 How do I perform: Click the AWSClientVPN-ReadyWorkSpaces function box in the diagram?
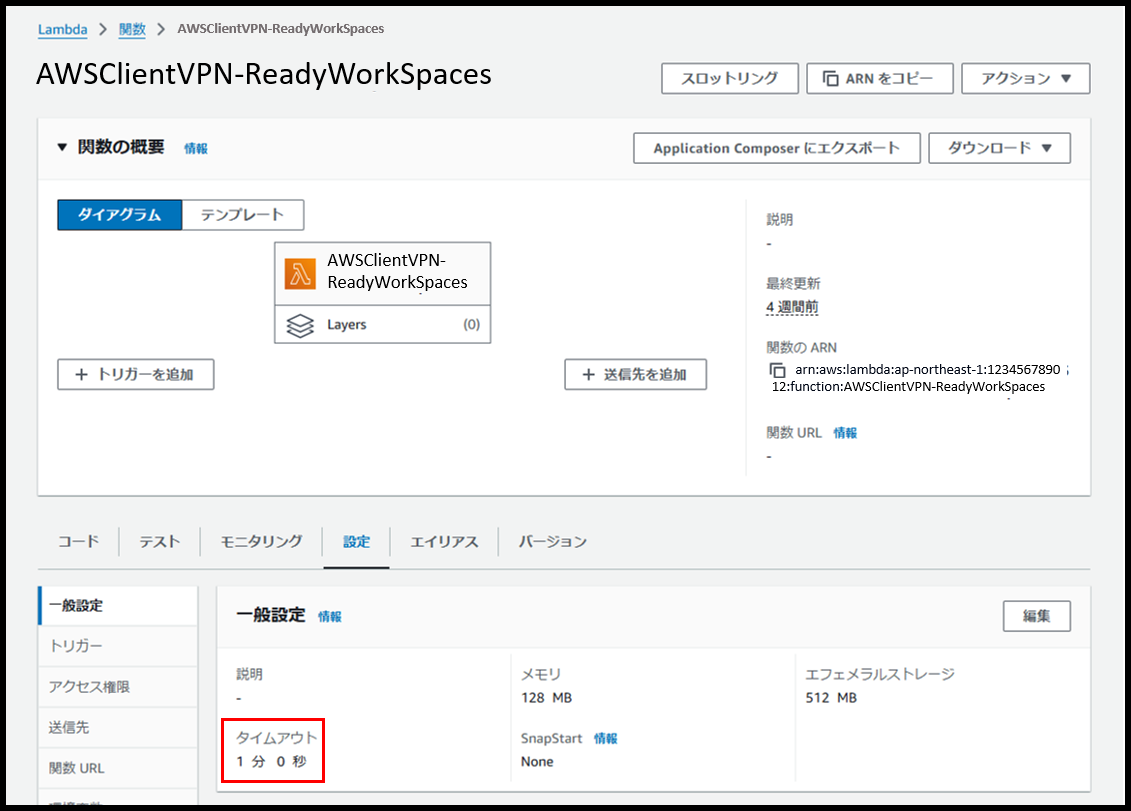click(x=382, y=274)
